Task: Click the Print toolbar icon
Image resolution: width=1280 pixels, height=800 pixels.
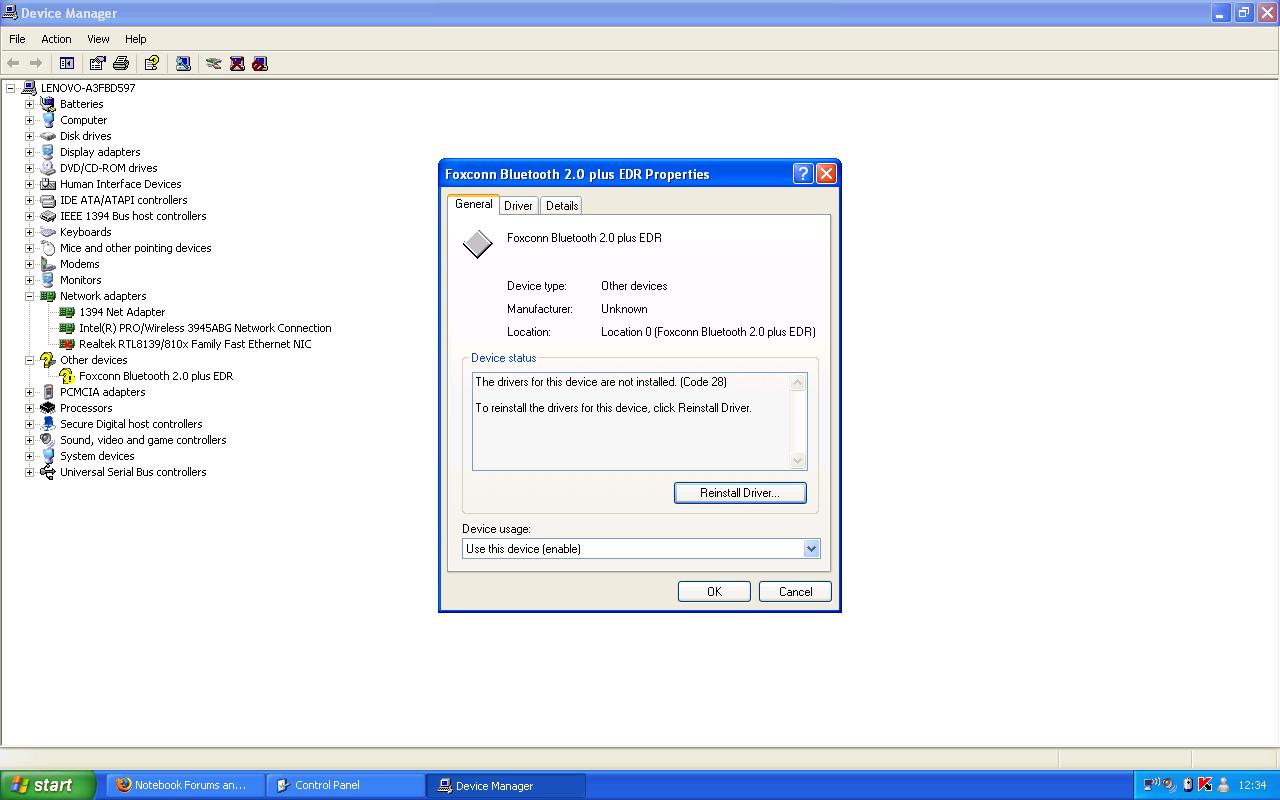Action: (121, 63)
